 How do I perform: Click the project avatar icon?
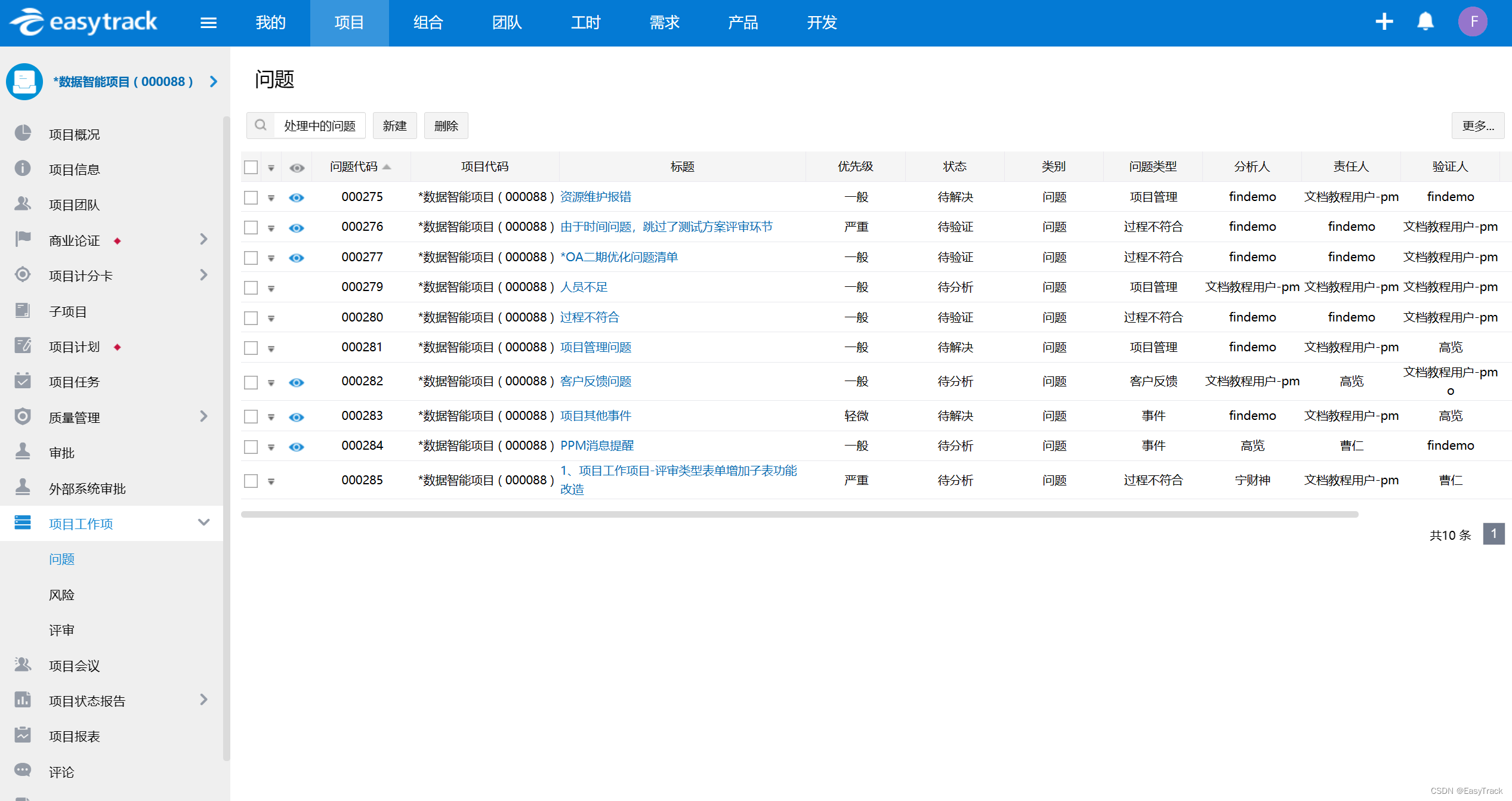pyautogui.click(x=24, y=82)
